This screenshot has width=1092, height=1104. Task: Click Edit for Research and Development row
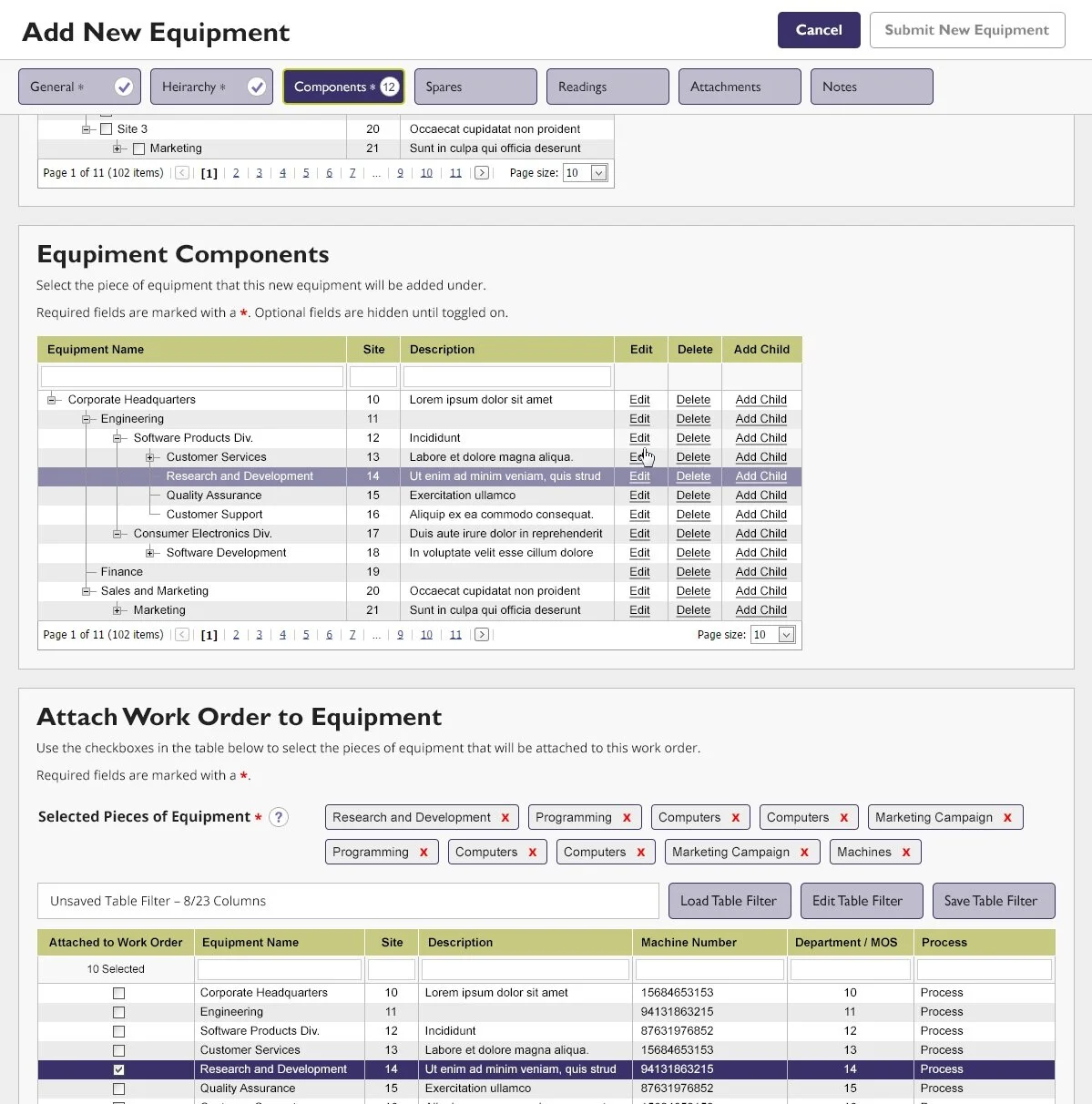click(x=639, y=476)
